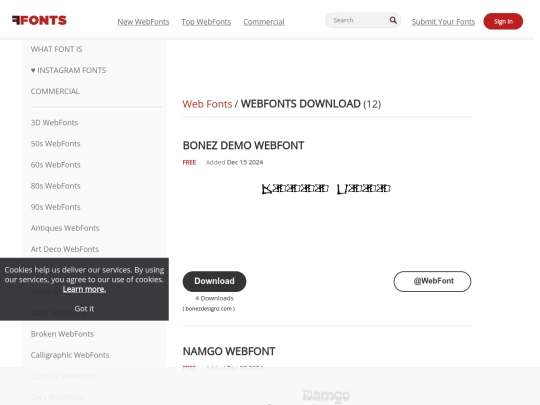Open bonezdesignz.com author link

209,309
